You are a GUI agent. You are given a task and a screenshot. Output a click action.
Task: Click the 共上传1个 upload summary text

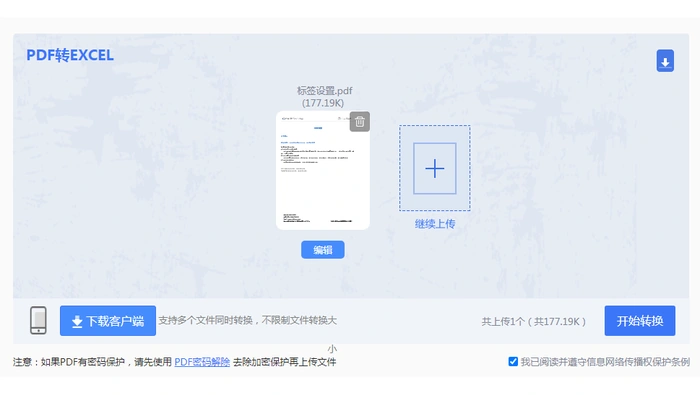[x=533, y=321]
